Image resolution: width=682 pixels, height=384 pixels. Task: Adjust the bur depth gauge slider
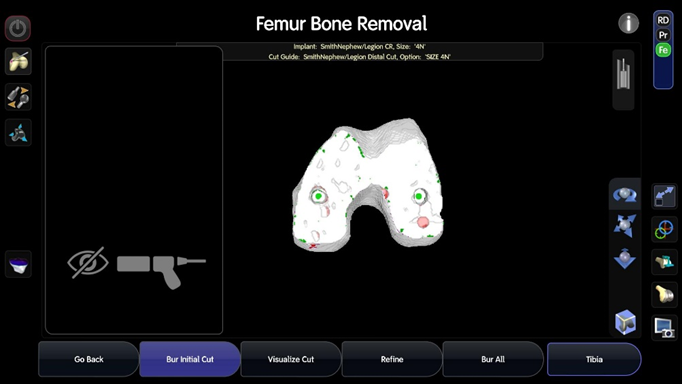tap(623, 79)
